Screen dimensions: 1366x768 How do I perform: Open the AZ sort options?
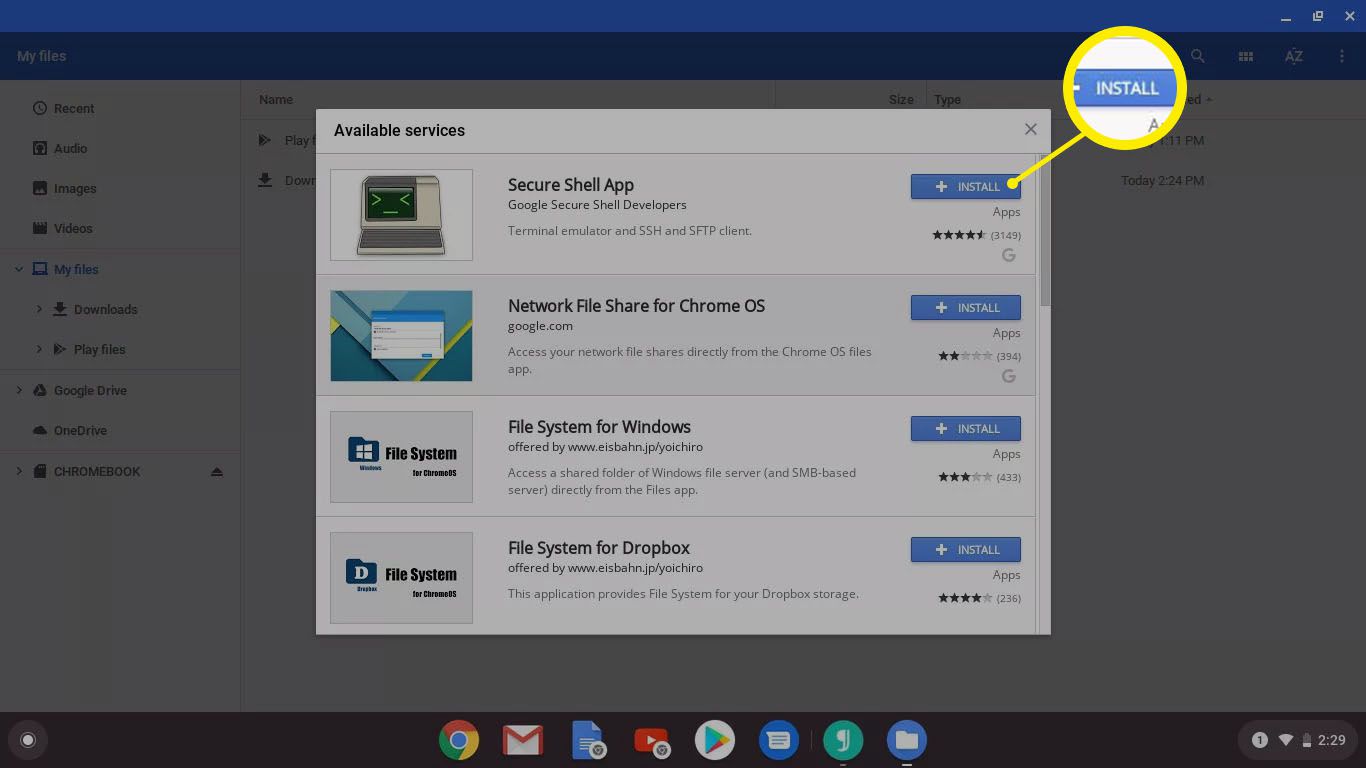coord(1293,56)
